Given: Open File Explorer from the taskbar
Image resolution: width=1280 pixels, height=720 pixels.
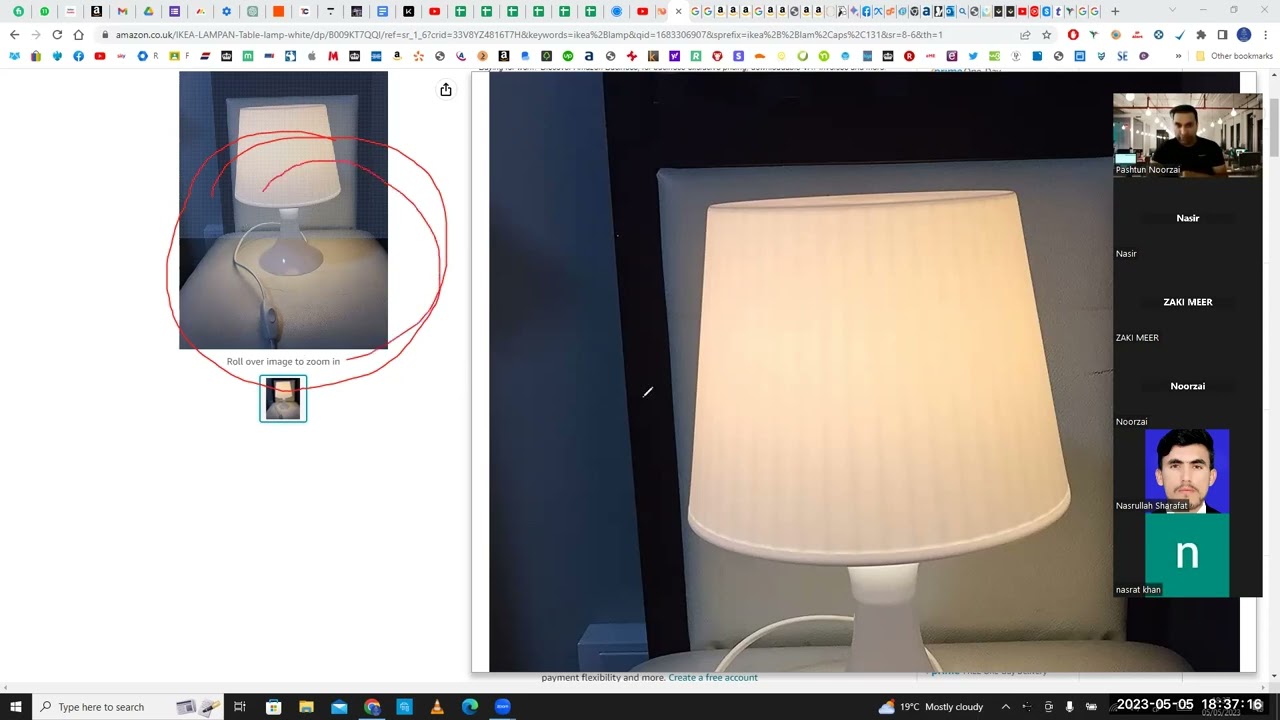Looking at the screenshot, I should pyautogui.click(x=306, y=707).
